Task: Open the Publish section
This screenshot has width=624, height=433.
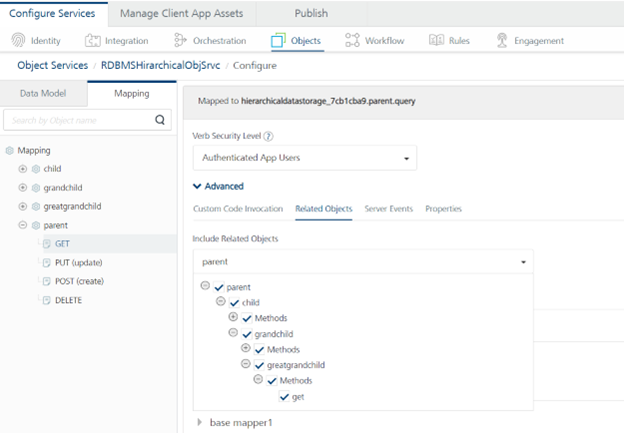Action: tap(311, 13)
